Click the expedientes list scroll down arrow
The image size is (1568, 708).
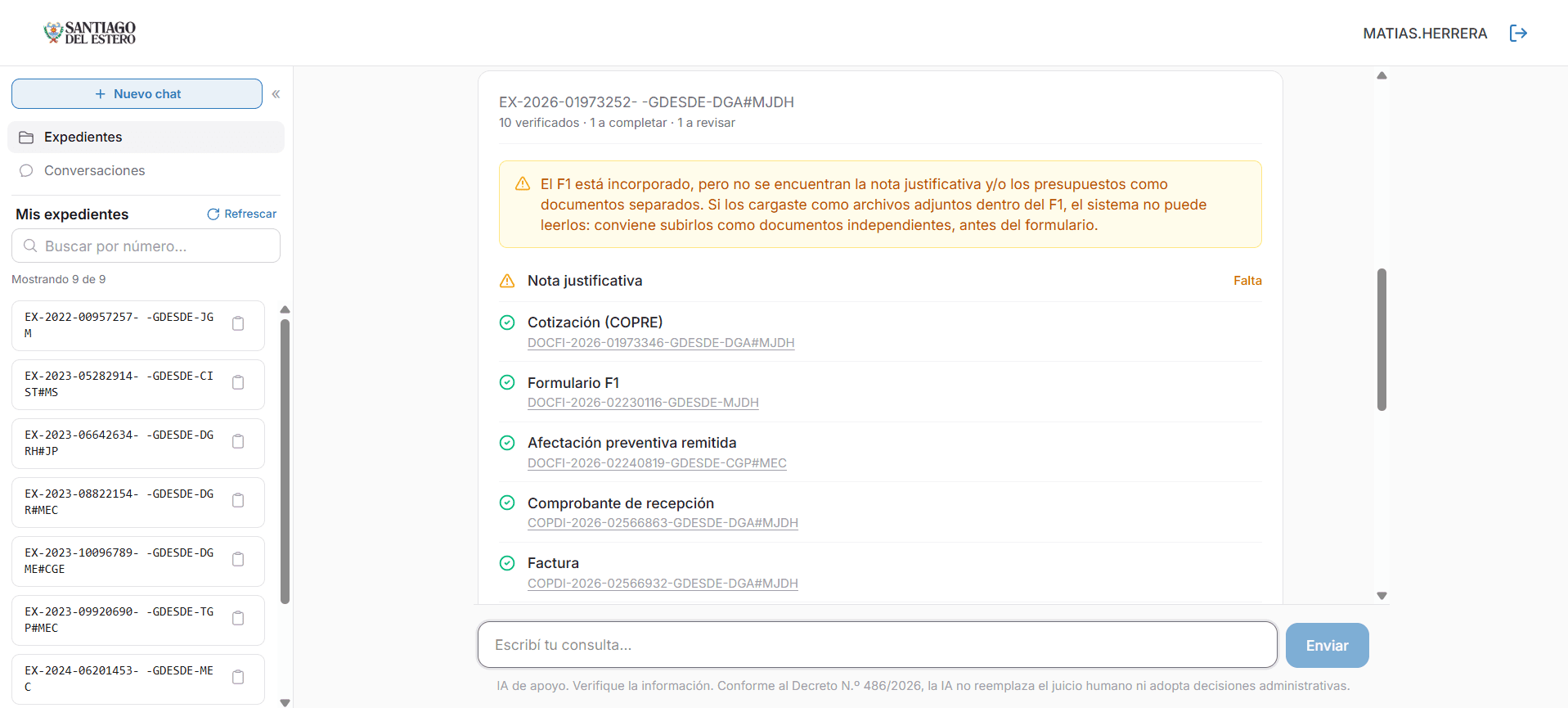(285, 702)
